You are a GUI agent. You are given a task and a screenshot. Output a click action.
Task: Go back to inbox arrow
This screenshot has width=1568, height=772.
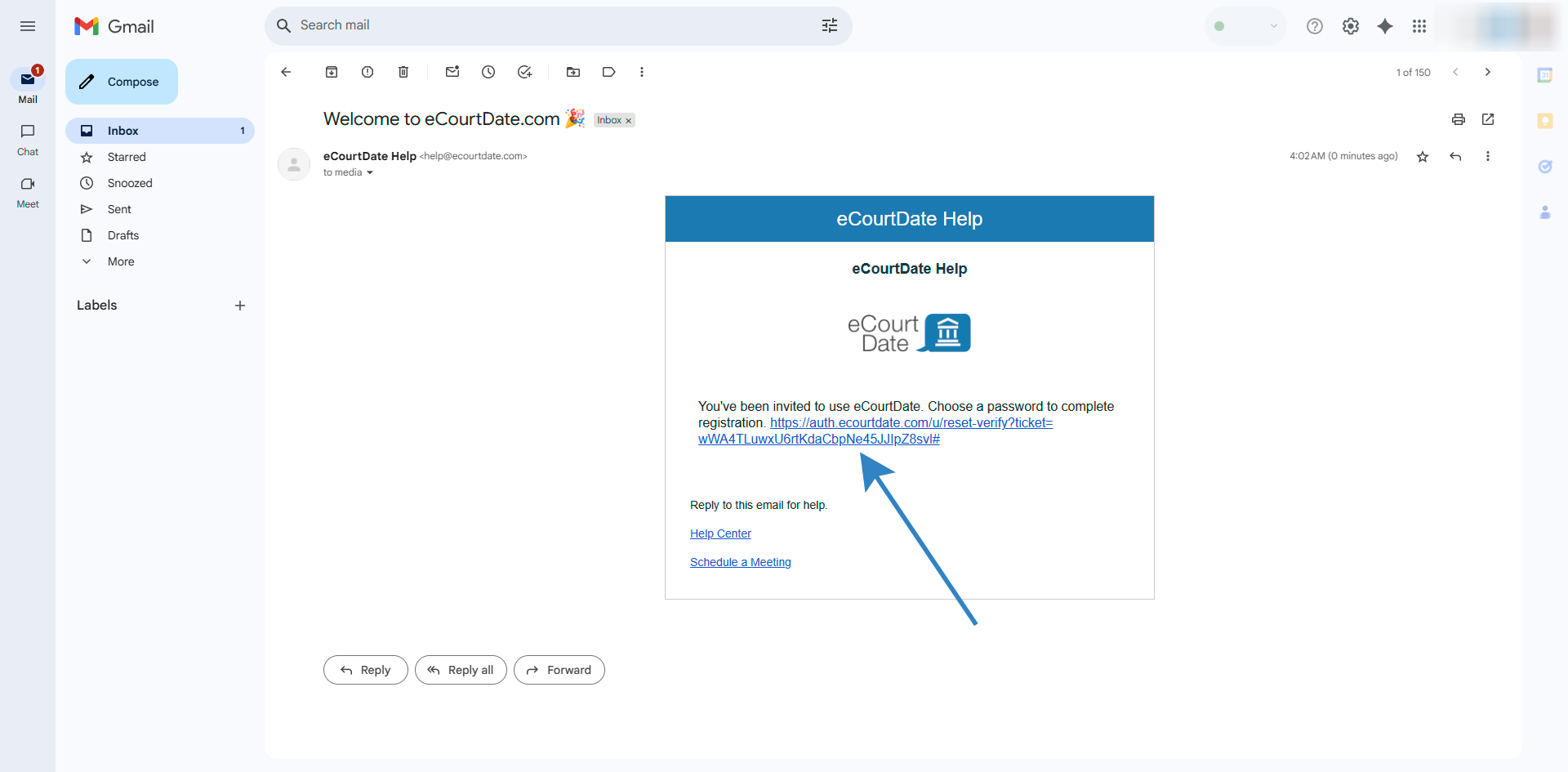[286, 72]
